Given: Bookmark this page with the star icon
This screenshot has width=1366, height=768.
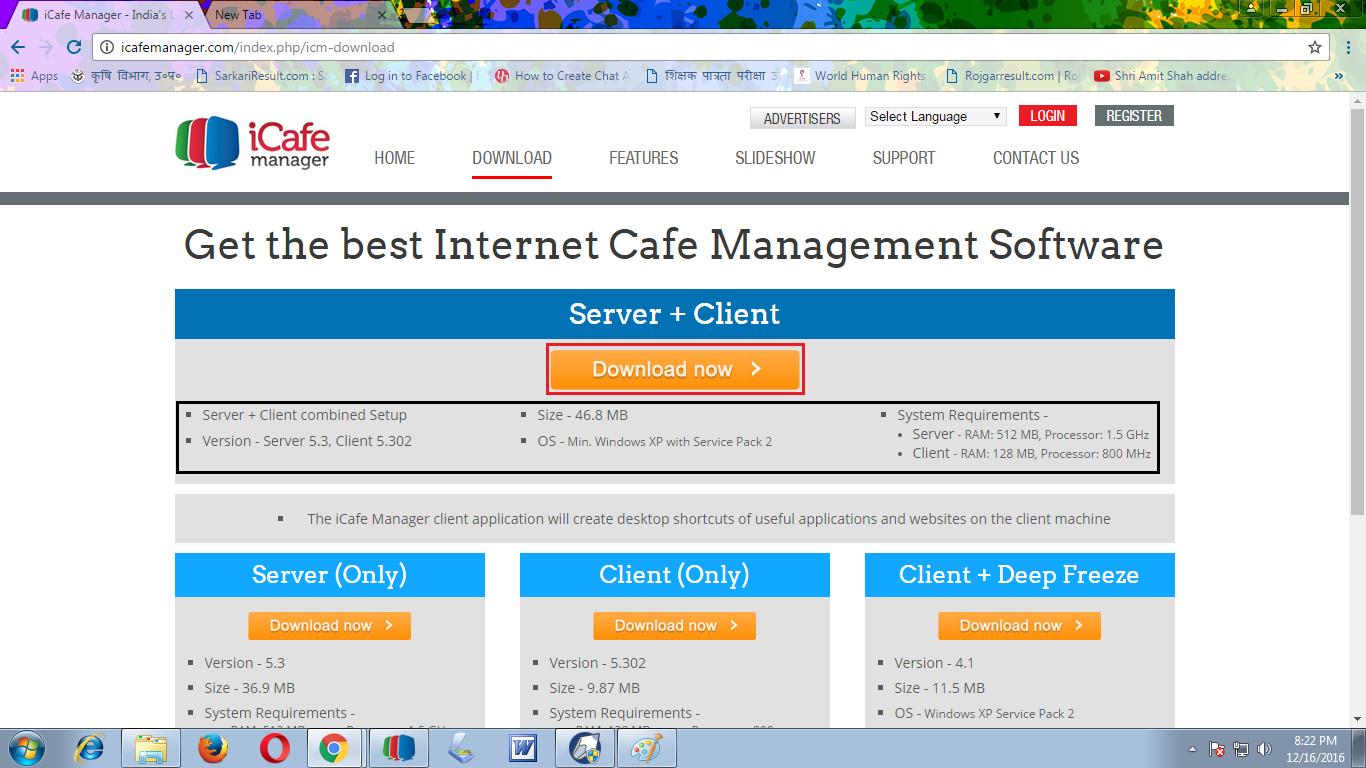Looking at the screenshot, I should click(1315, 47).
